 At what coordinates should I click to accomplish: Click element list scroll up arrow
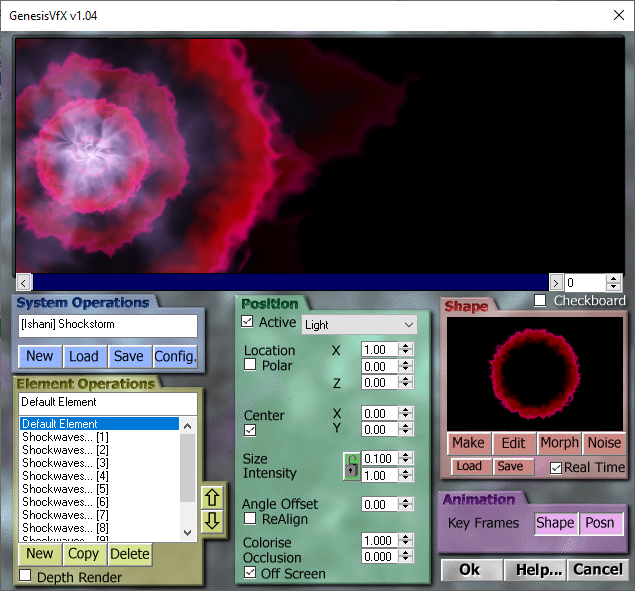click(188, 425)
